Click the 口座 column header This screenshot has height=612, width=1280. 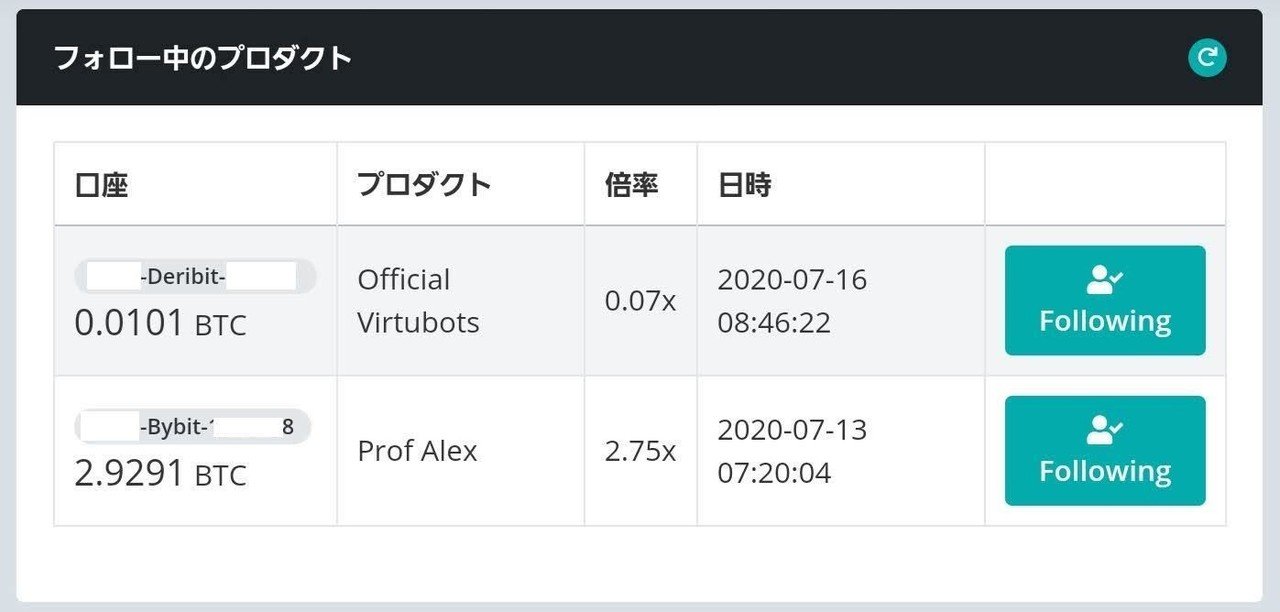pos(102,185)
